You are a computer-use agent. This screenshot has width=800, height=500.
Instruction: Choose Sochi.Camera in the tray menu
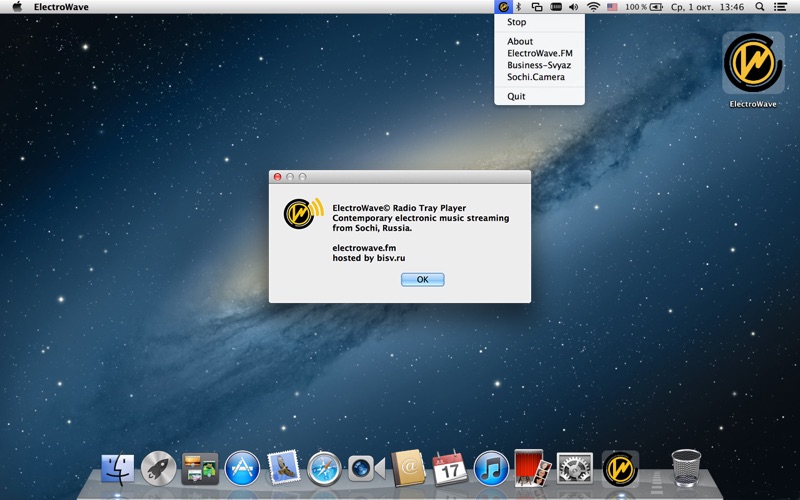(x=539, y=77)
